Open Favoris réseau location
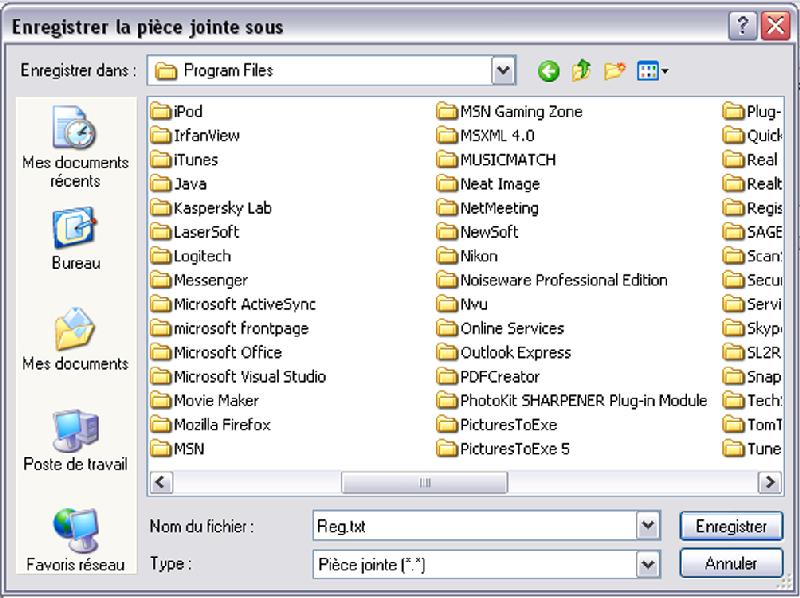Image resolution: width=800 pixels, height=598 pixels. (x=75, y=540)
